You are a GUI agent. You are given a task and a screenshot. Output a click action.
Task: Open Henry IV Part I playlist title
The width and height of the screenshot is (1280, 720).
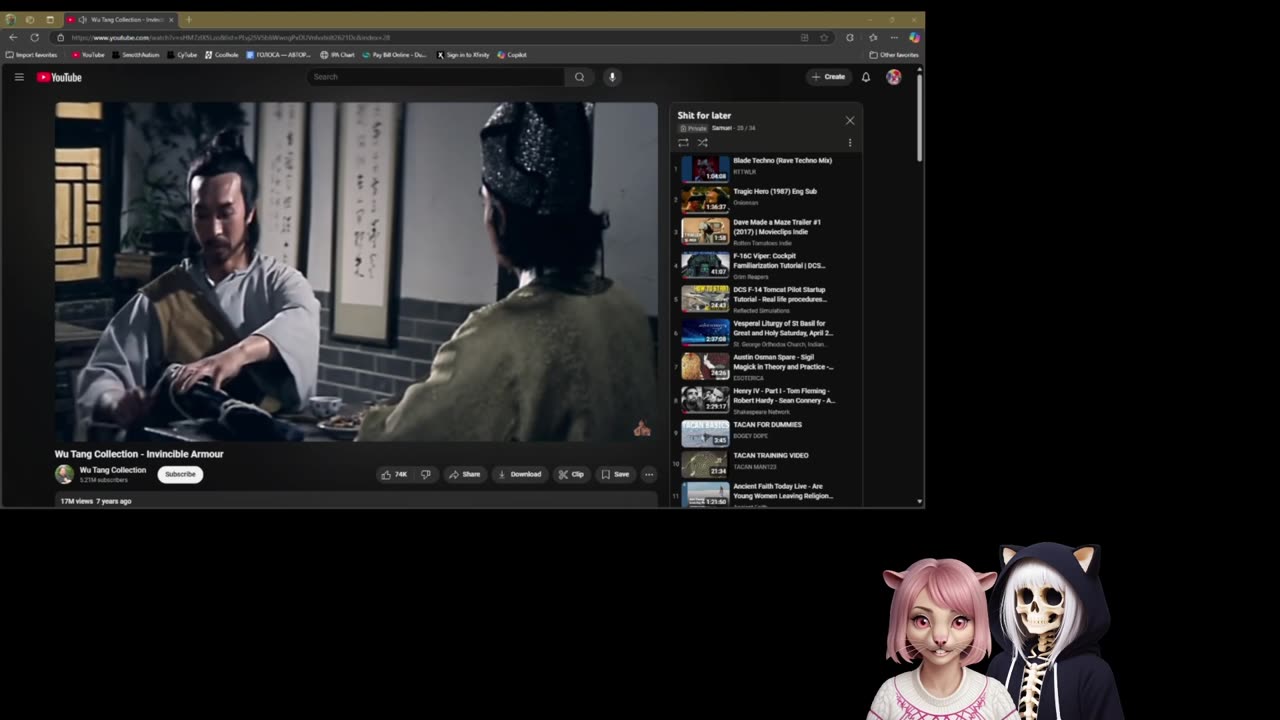pyautogui.click(x=784, y=396)
